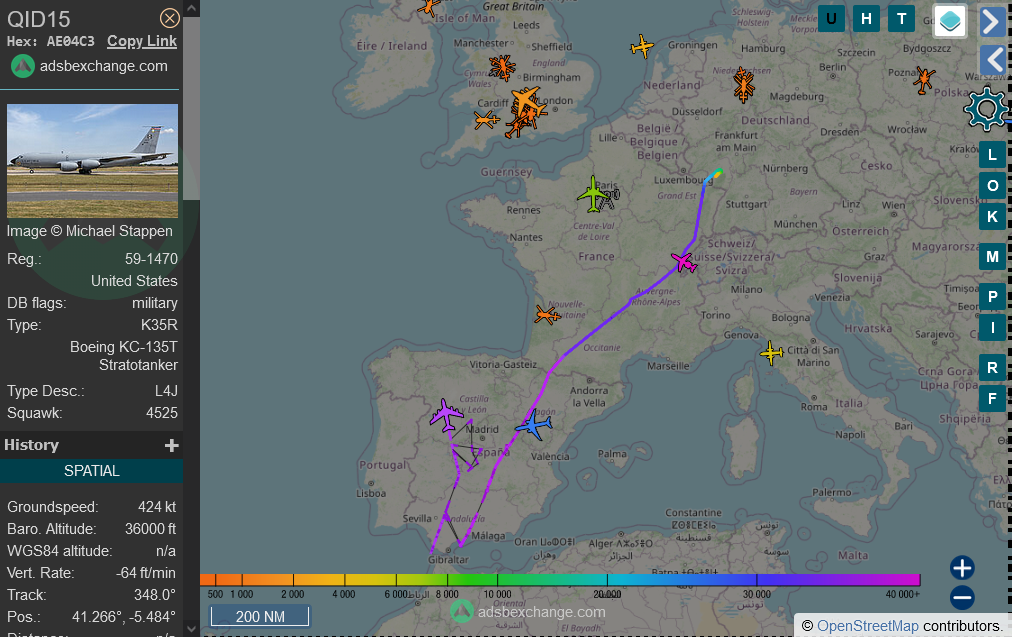Toggle the K map button

click(992, 217)
